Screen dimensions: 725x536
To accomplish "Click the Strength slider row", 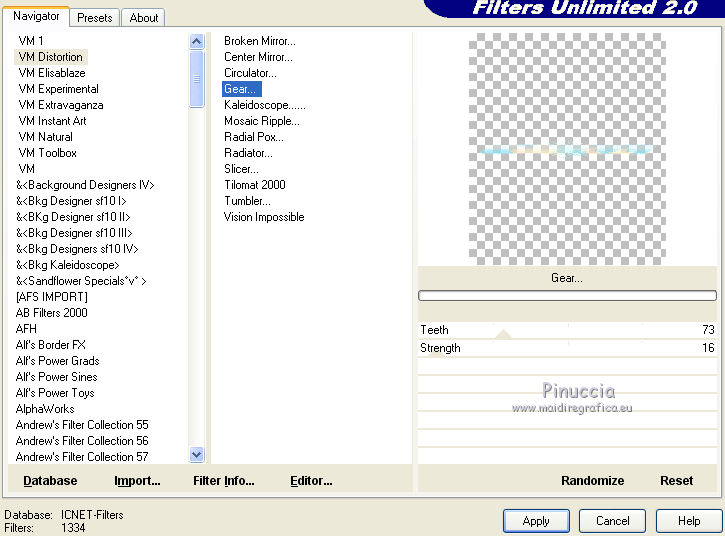I will point(567,348).
